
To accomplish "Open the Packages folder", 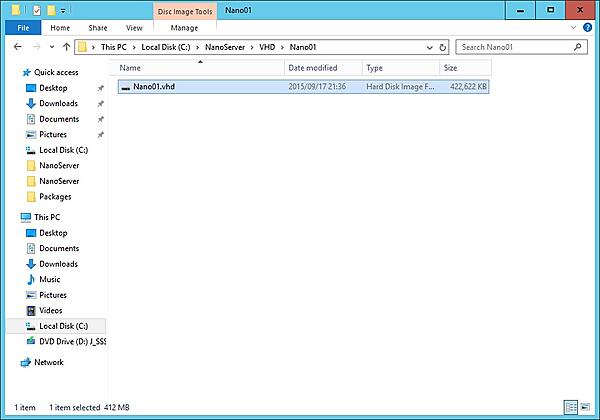I will click(x=55, y=197).
